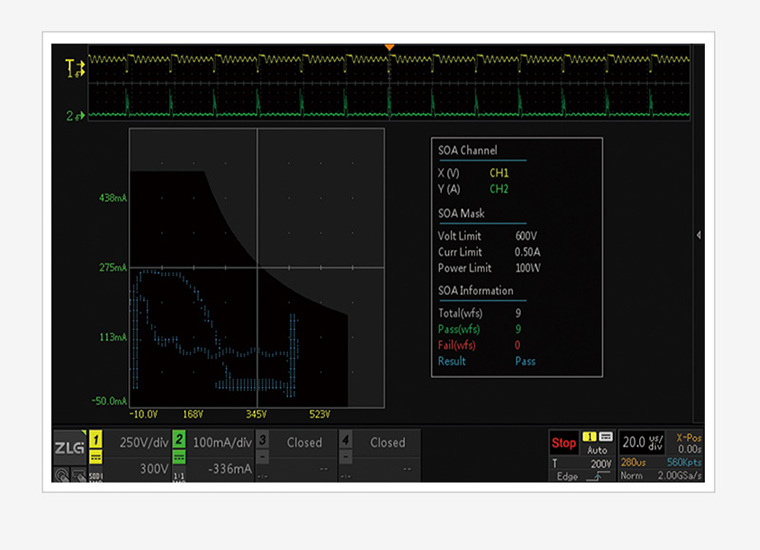Click the -50.0mA Y-axis label
This screenshot has height=550, width=760.
pos(110,401)
